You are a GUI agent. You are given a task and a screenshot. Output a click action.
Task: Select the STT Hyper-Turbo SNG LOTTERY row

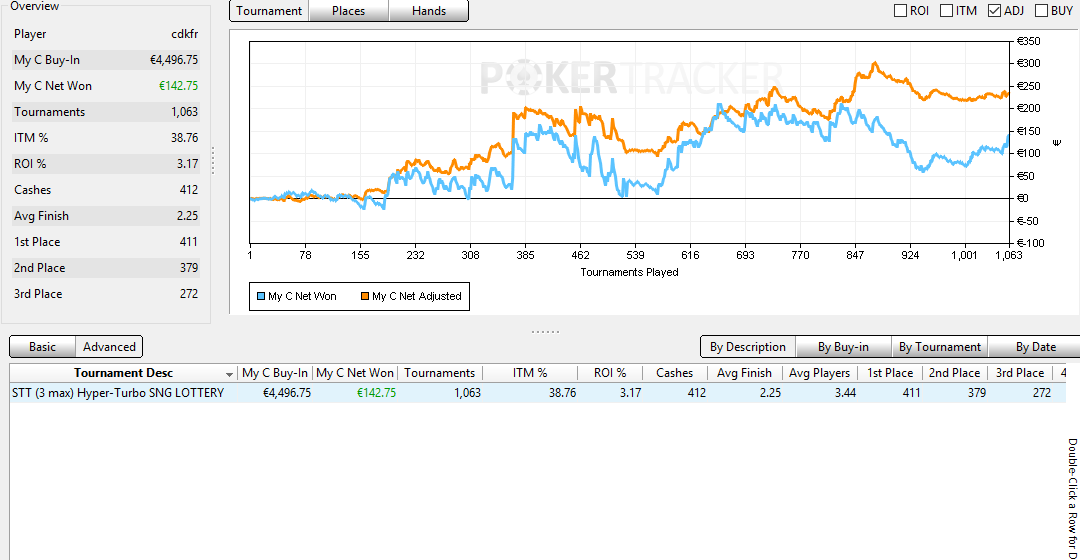pos(537,393)
